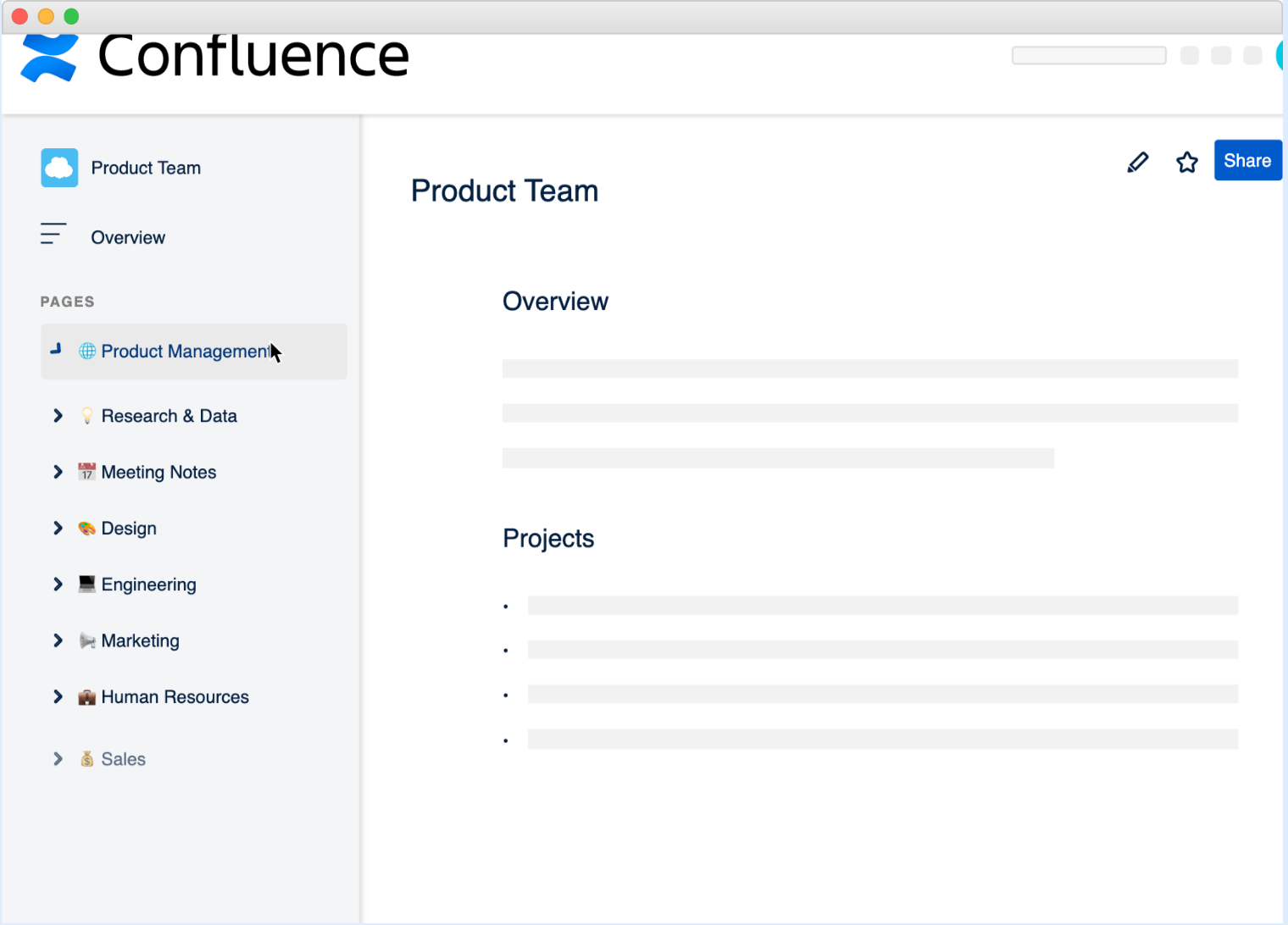Click the calendar icon beside Meeting Notes

click(x=86, y=472)
